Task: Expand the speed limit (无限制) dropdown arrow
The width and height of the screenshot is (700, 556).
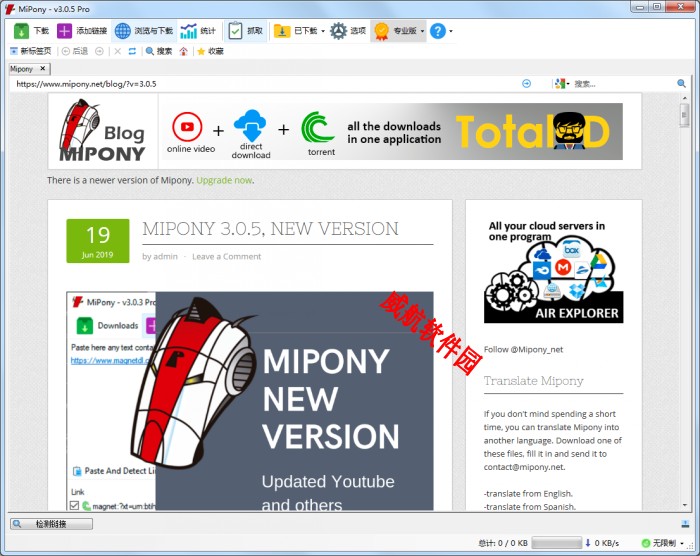Action: click(x=682, y=543)
